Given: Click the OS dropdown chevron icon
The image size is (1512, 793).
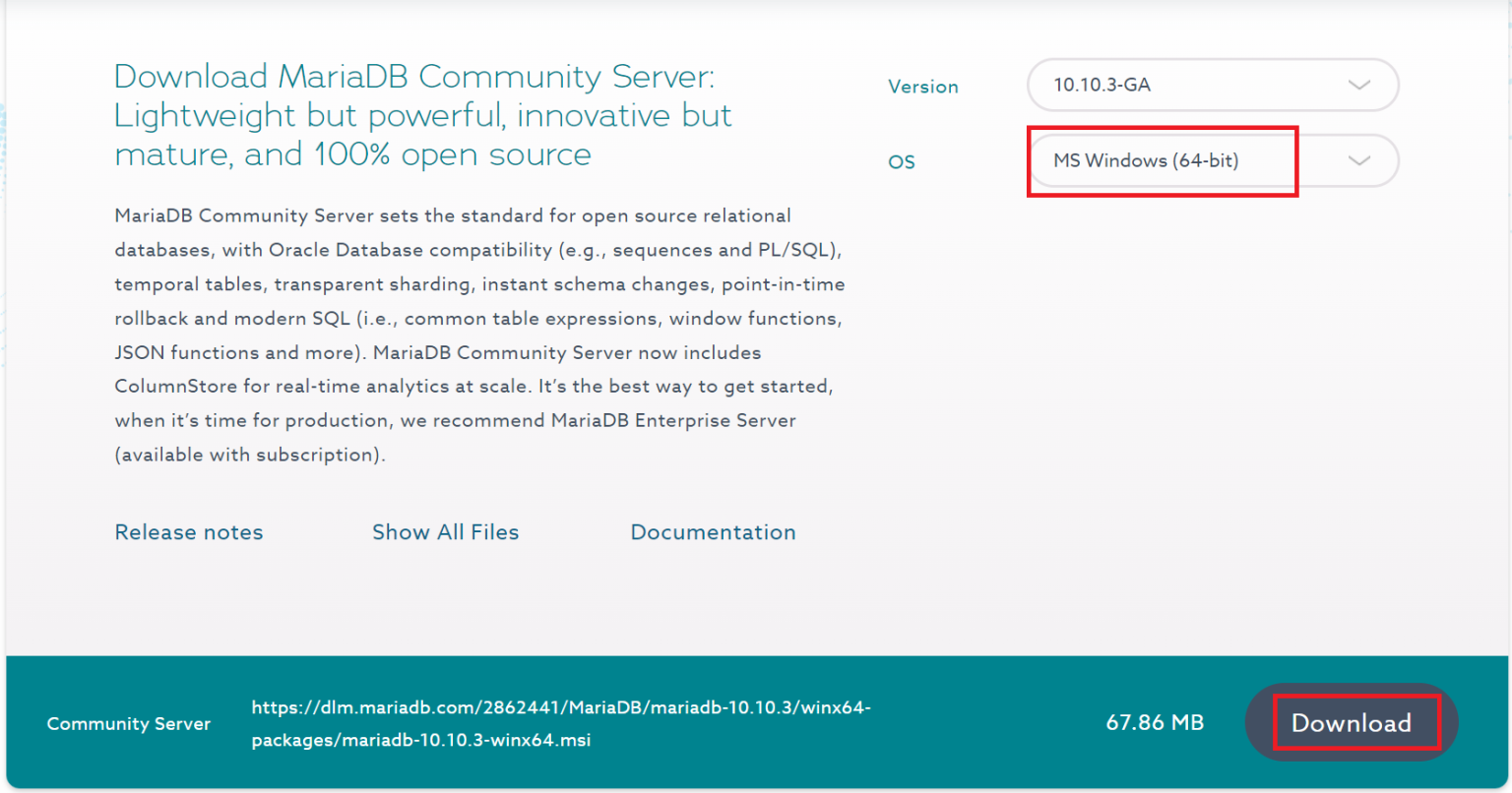Looking at the screenshot, I should (1359, 160).
